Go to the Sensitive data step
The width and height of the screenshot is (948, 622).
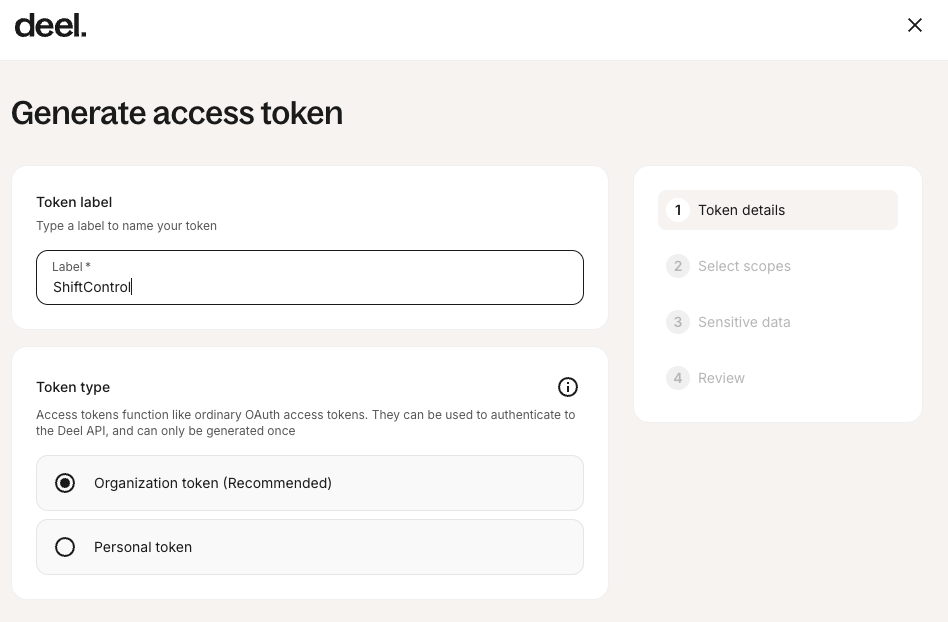pos(744,322)
